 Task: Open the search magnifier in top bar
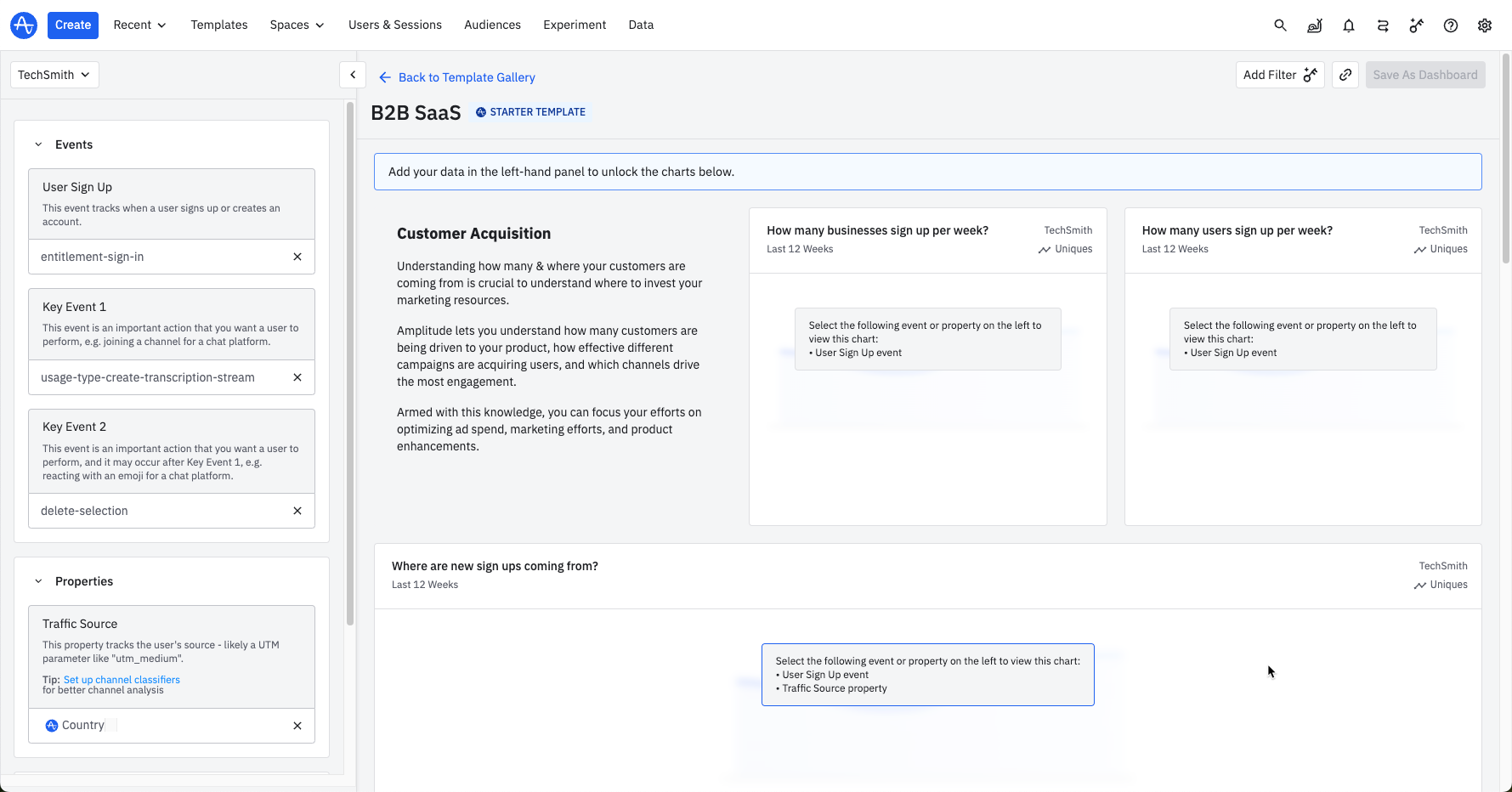point(1280,25)
